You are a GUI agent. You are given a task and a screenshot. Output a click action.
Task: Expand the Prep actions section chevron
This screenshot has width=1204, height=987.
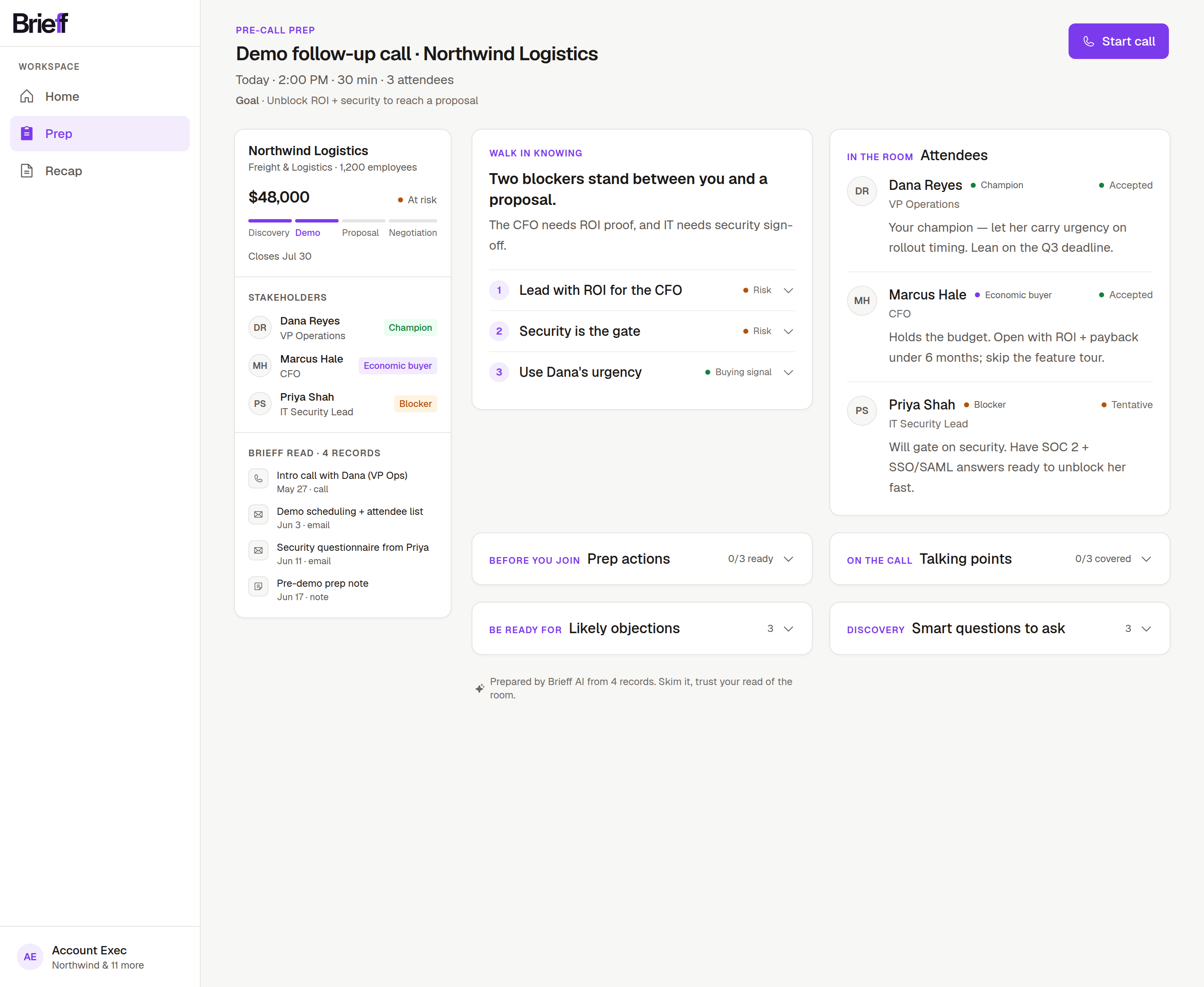click(788, 559)
